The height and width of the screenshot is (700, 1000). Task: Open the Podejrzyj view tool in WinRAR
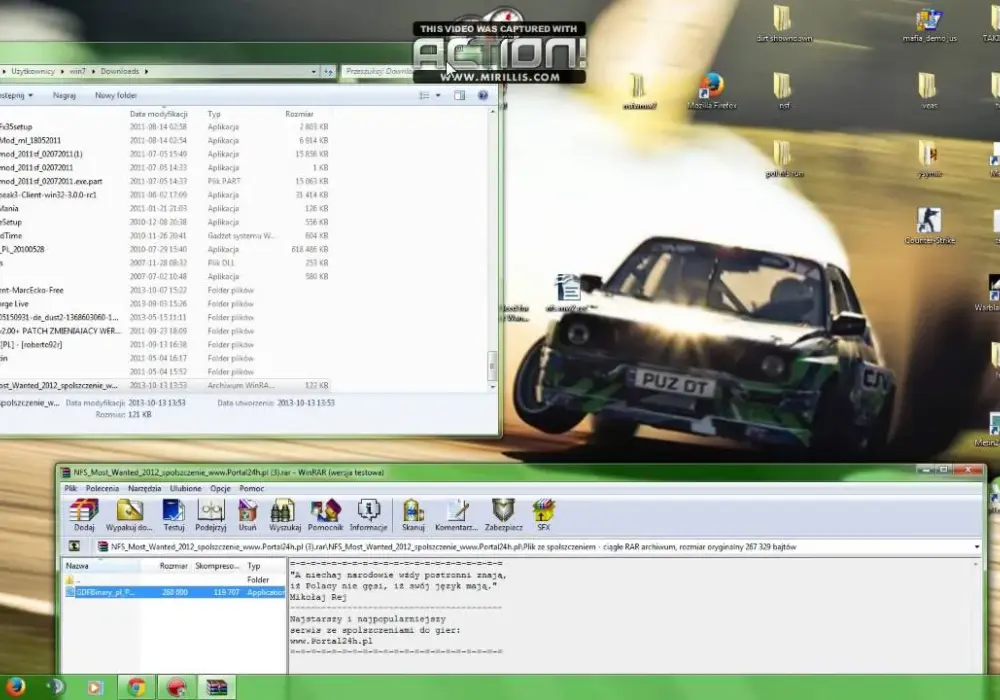[x=210, y=515]
